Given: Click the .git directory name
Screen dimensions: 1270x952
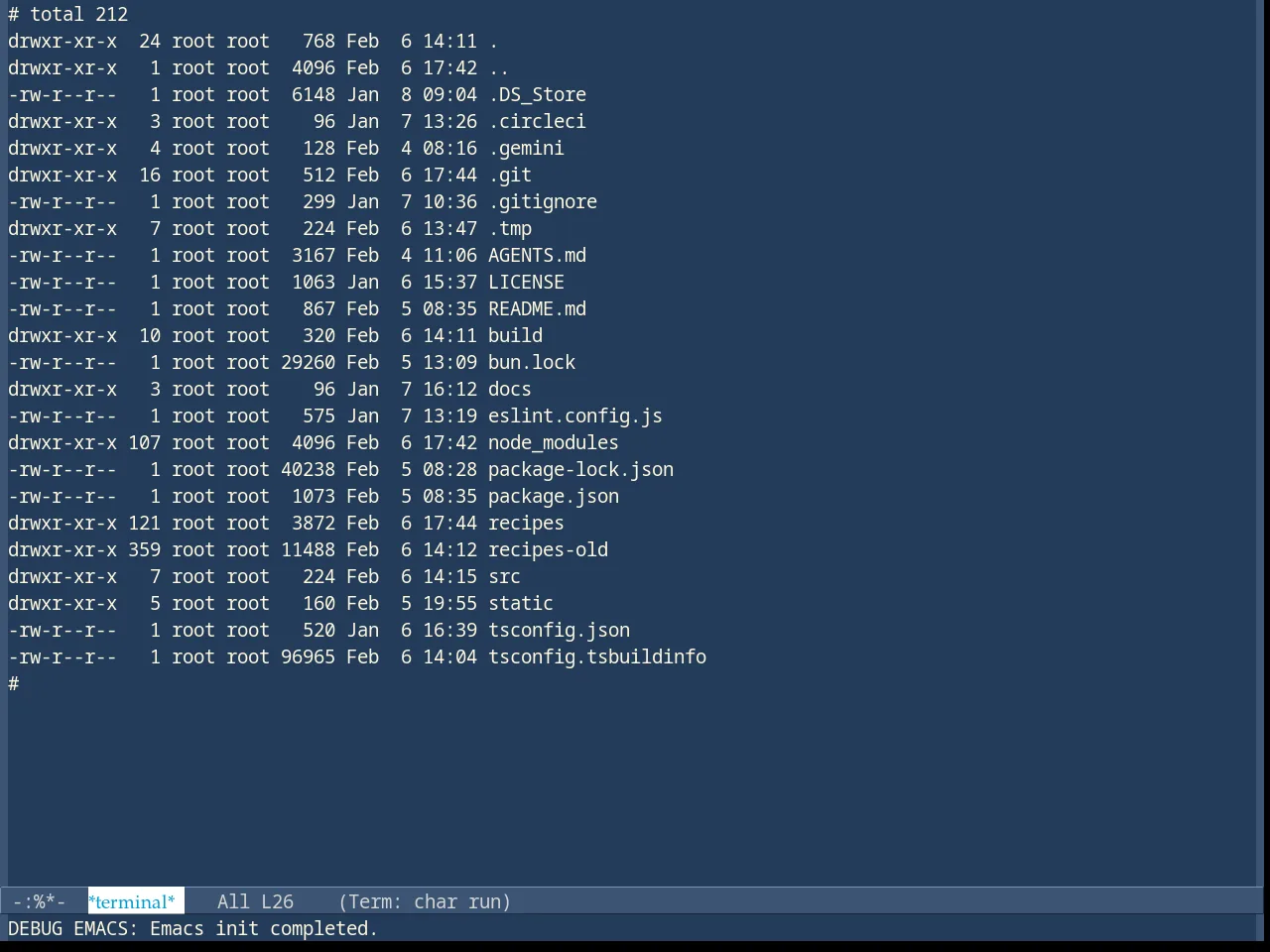Looking at the screenshot, I should pyautogui.click(x=510, y=175).
